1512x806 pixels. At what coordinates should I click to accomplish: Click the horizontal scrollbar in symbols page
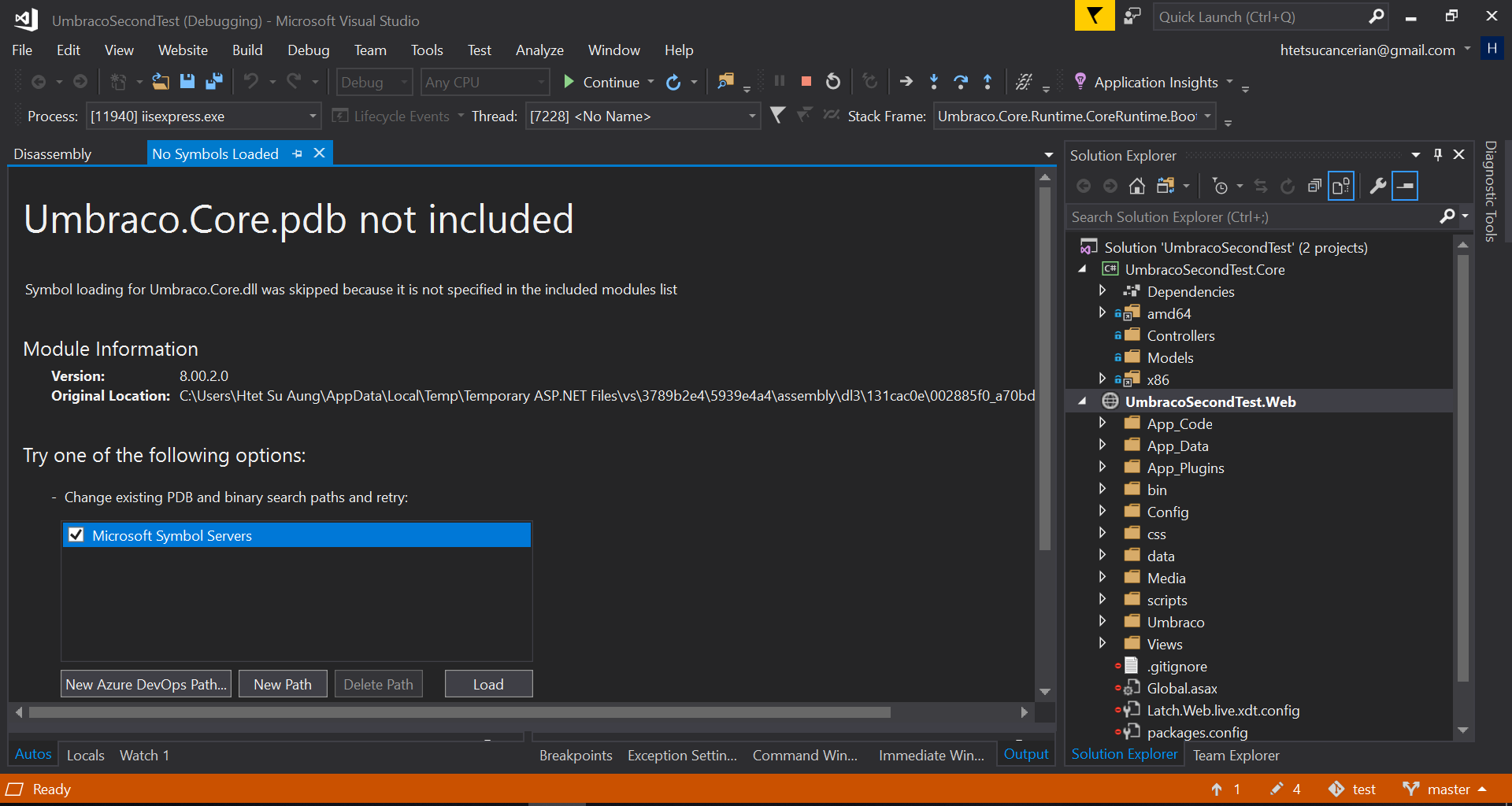(459, 712)
